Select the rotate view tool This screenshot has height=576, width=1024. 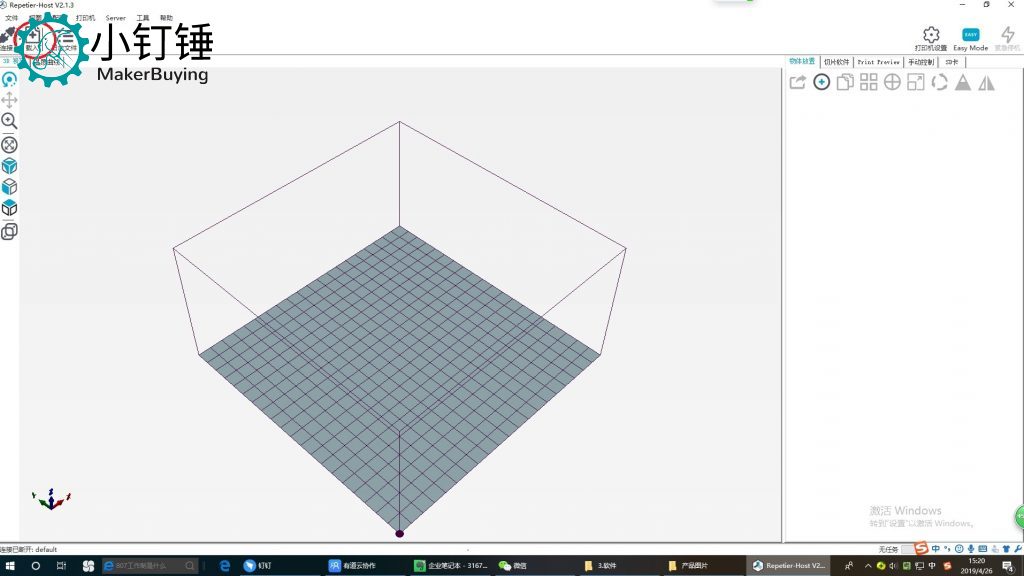pyautogui.click(x=9, y=80)
